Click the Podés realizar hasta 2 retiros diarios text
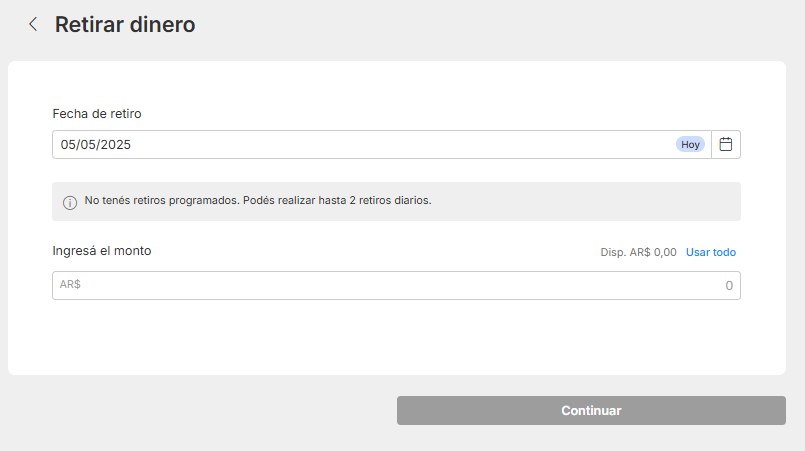The width and height of the screenshot is (805, 451). tap(338, 200)
